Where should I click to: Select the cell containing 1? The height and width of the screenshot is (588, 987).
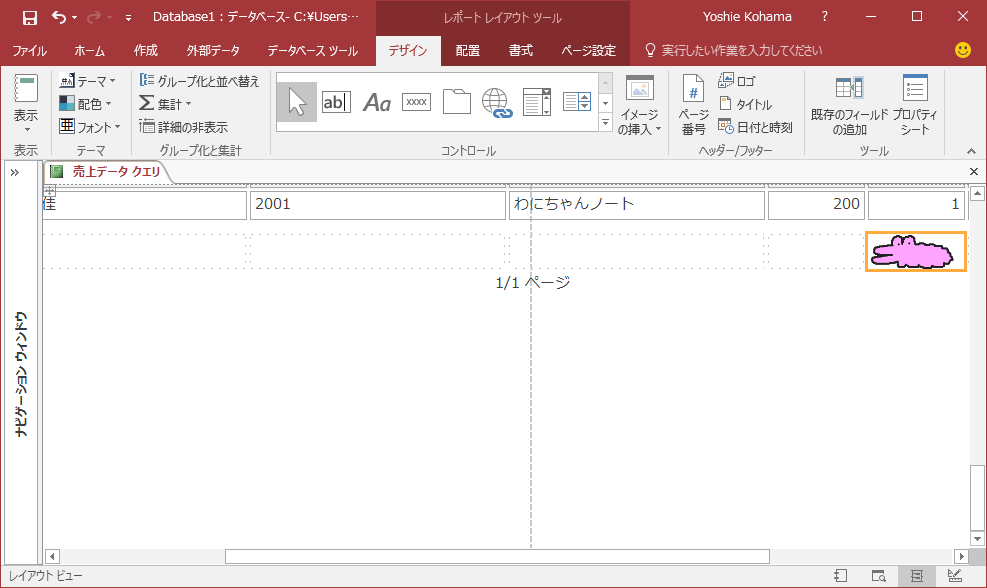[916, 205]
